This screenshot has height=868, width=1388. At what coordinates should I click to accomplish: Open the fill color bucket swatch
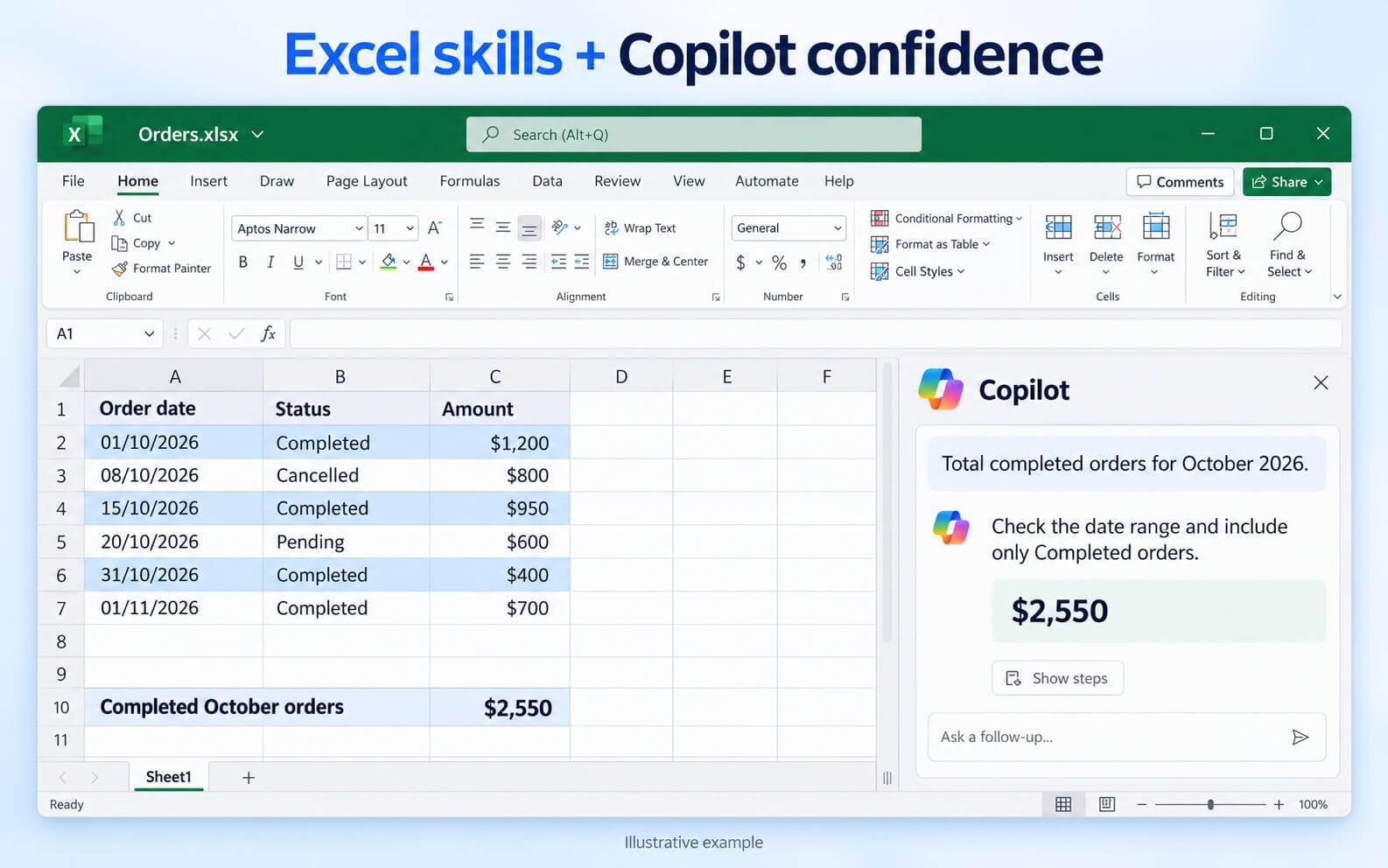tap(389, 262)
